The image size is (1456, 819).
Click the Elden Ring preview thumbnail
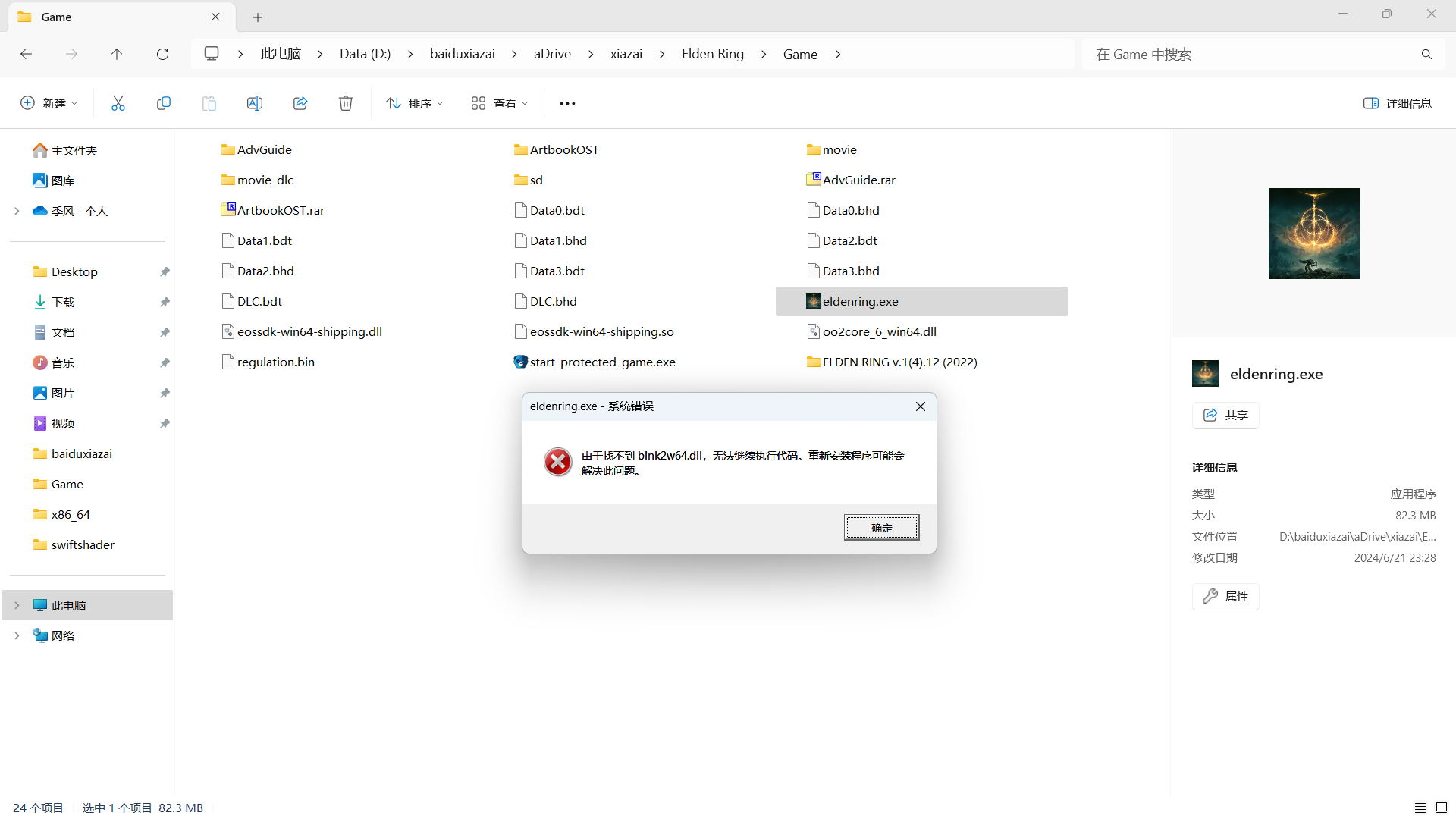coord(1313,234)
